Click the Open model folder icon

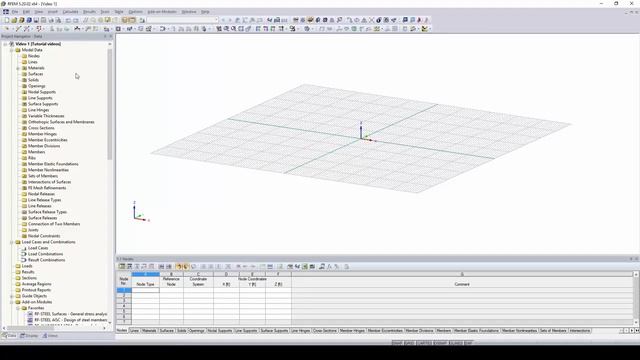(x=14, y=20)
